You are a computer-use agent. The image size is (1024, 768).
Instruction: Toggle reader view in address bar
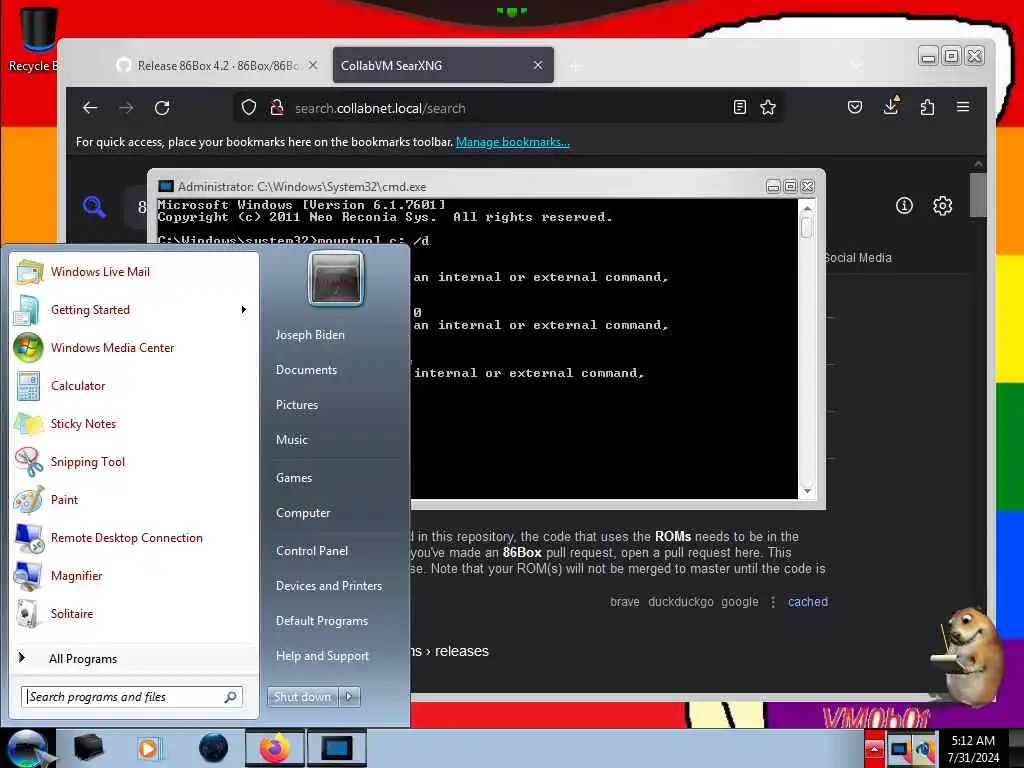pyautogui.click(x=740, y=107)
